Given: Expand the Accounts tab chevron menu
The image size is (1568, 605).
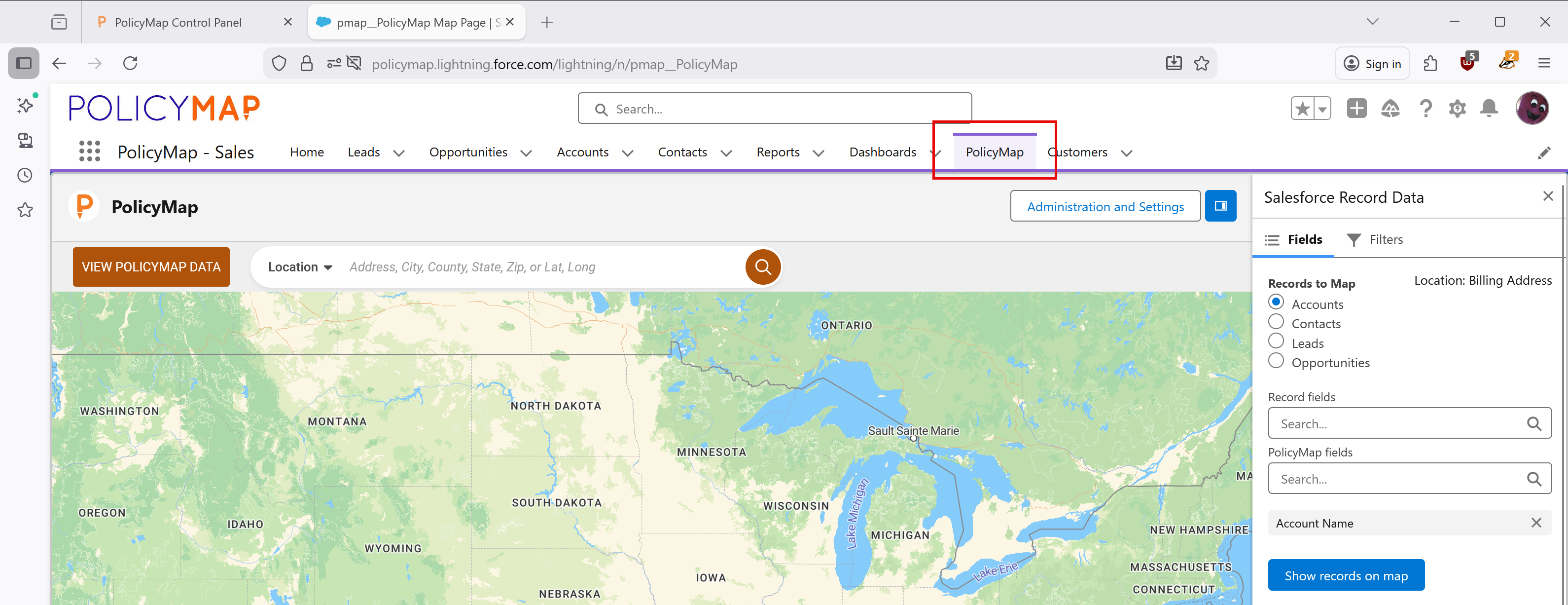Looking at the screenshot, I should coord(628,153).
